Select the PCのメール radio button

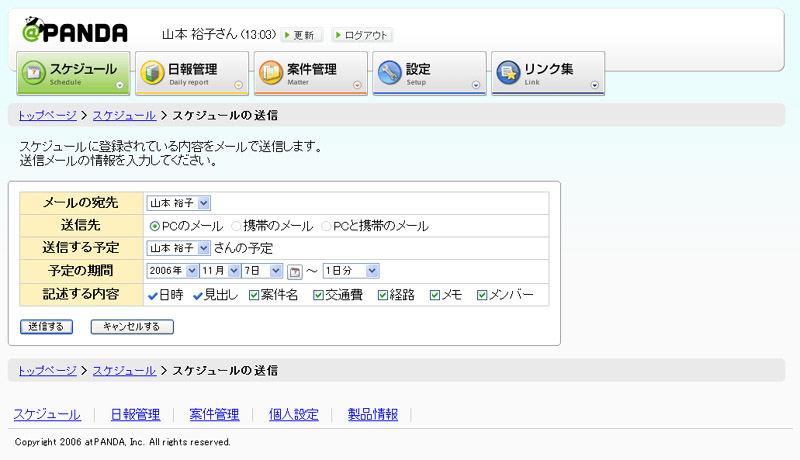[154, 226]
